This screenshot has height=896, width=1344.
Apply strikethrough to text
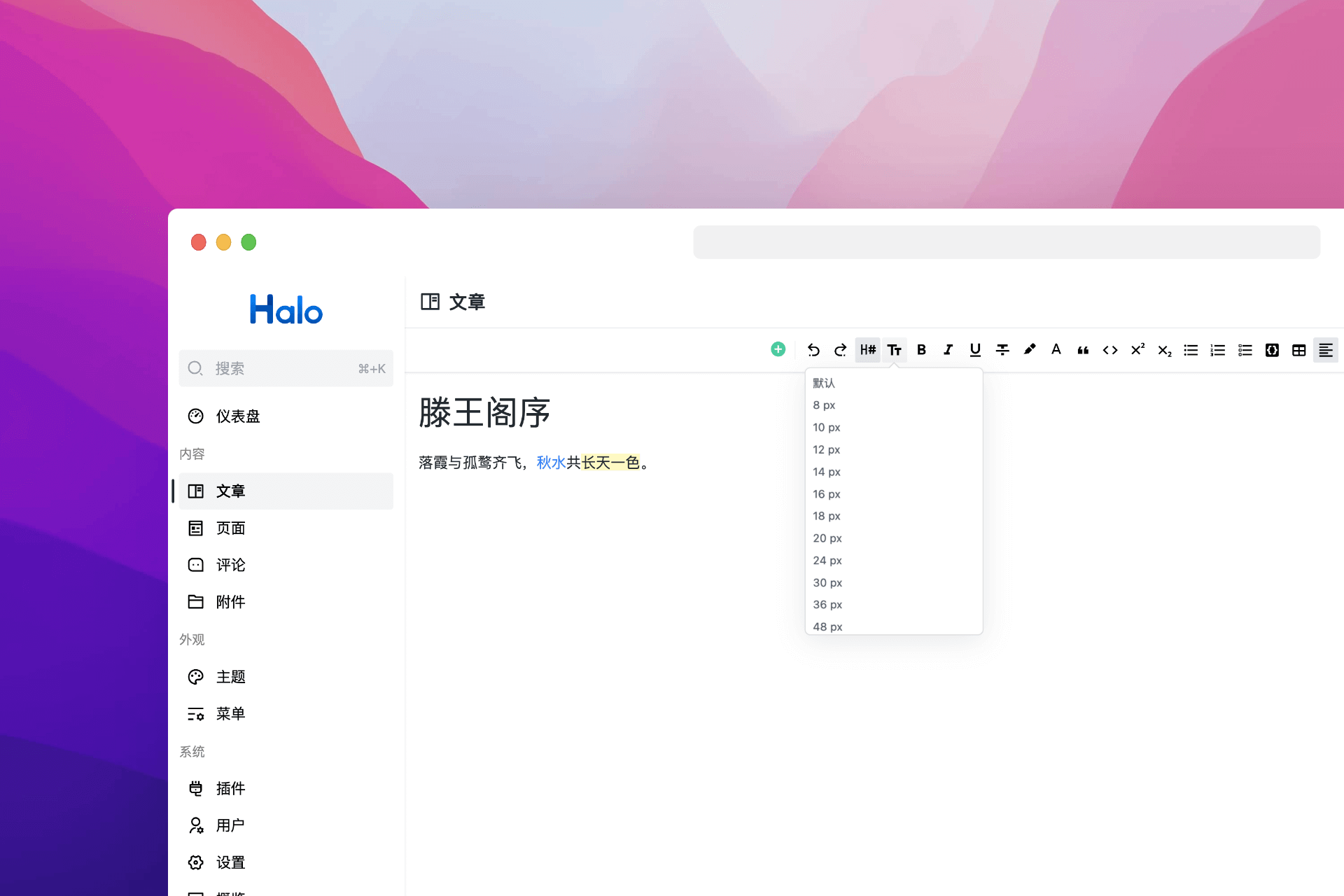(1002, 350)
